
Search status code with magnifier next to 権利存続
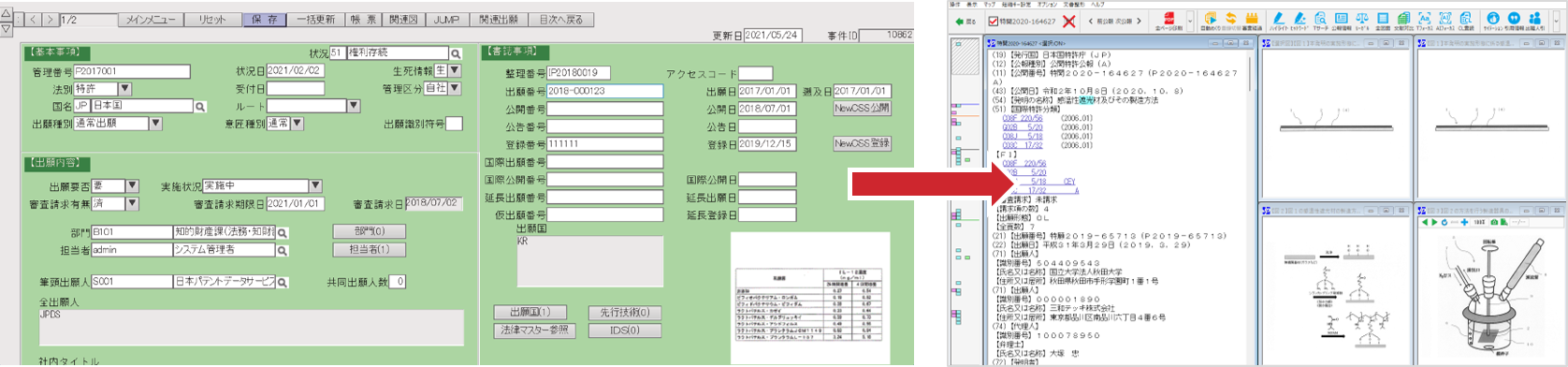tap(457, 54)
